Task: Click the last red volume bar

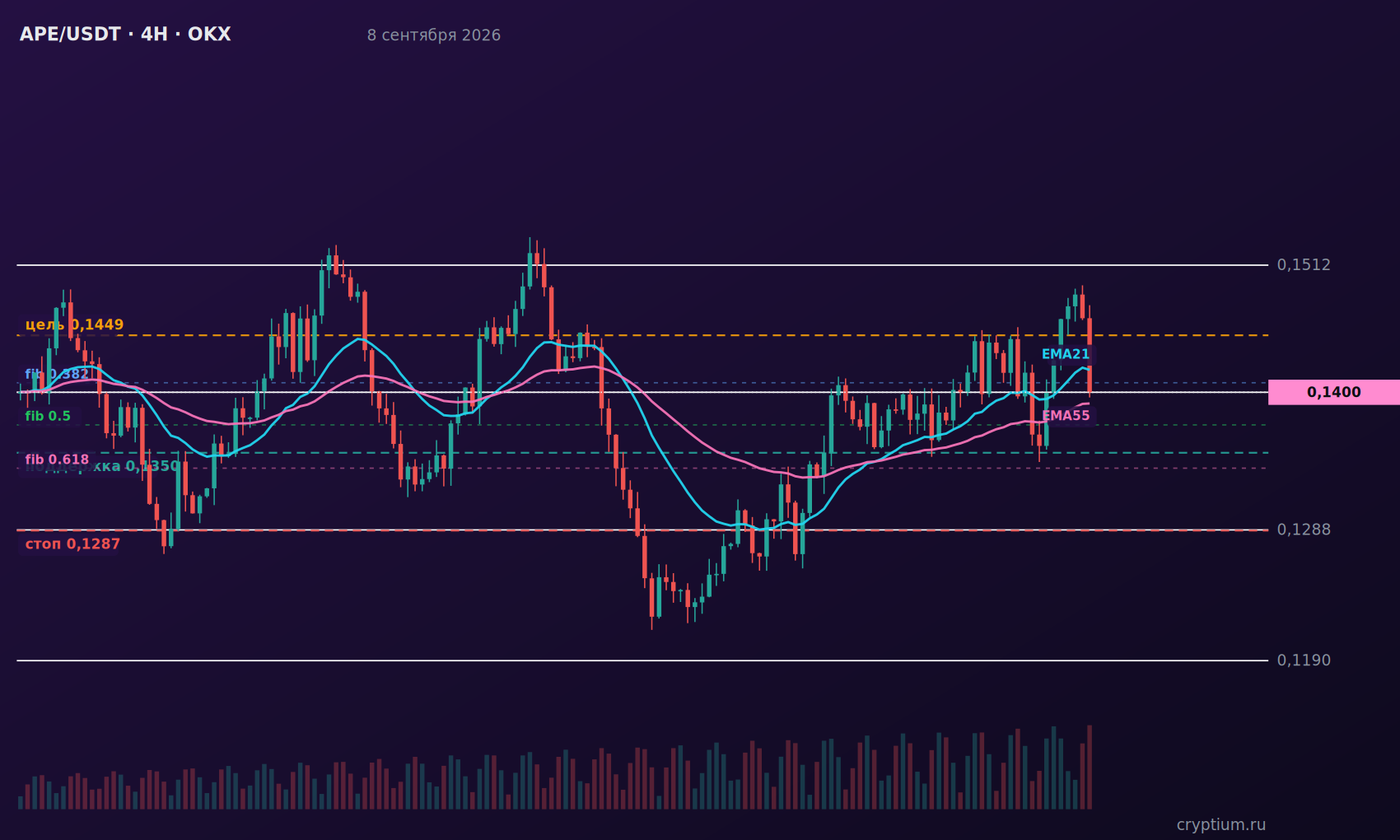Action: [x=1090, y=767]
